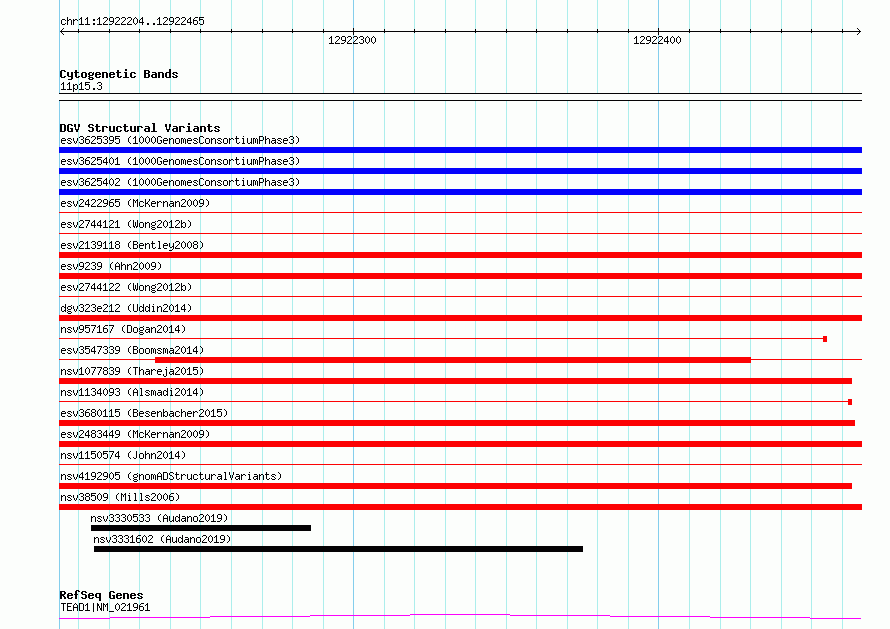890x629 pixels.
Task: Select the esv2139118 (Bentley2008) label
Action: (x=132, y=245)
